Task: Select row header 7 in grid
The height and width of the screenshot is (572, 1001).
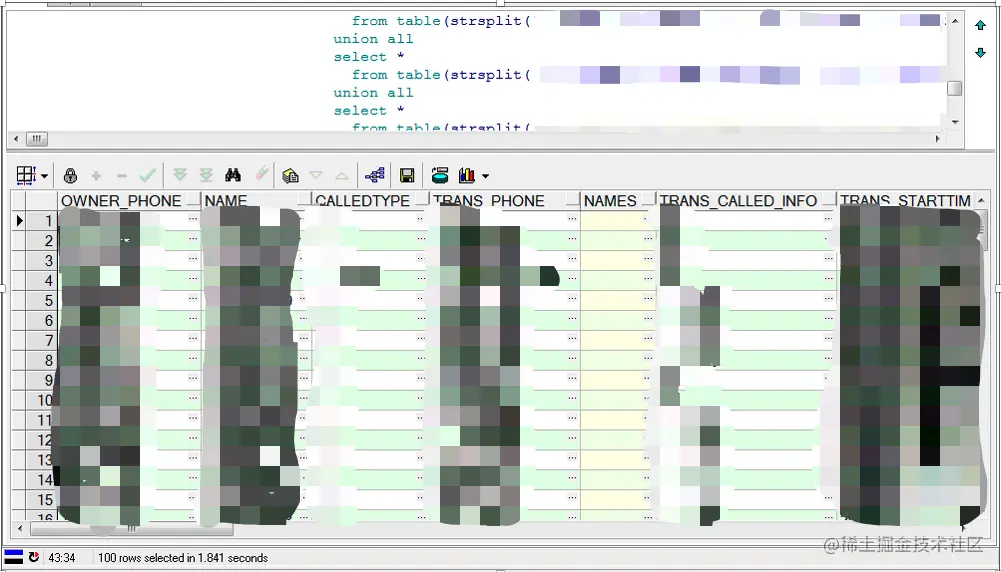Action: tap(41, 340)
